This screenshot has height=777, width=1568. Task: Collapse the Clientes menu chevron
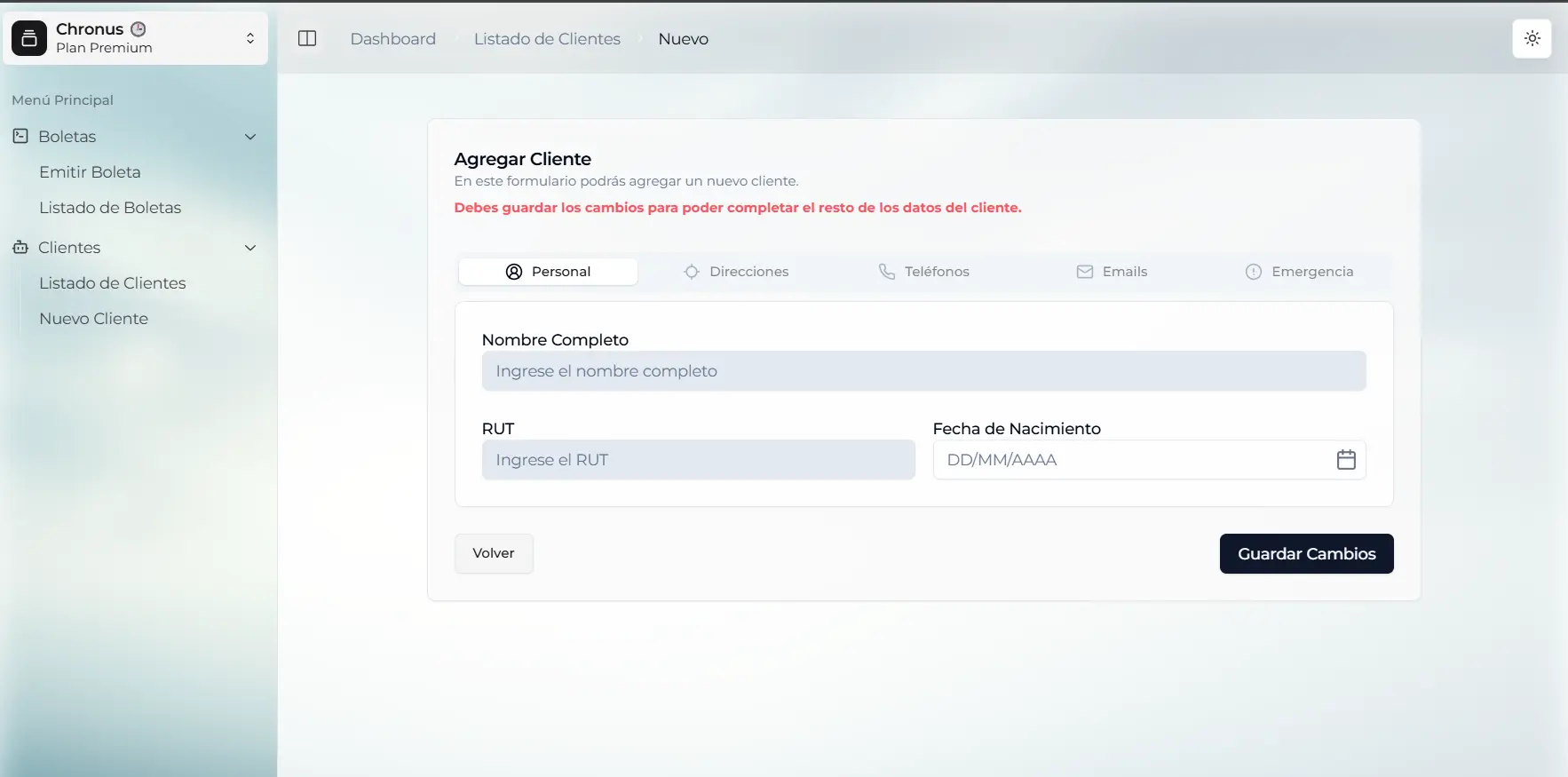[x=249, y=248]
